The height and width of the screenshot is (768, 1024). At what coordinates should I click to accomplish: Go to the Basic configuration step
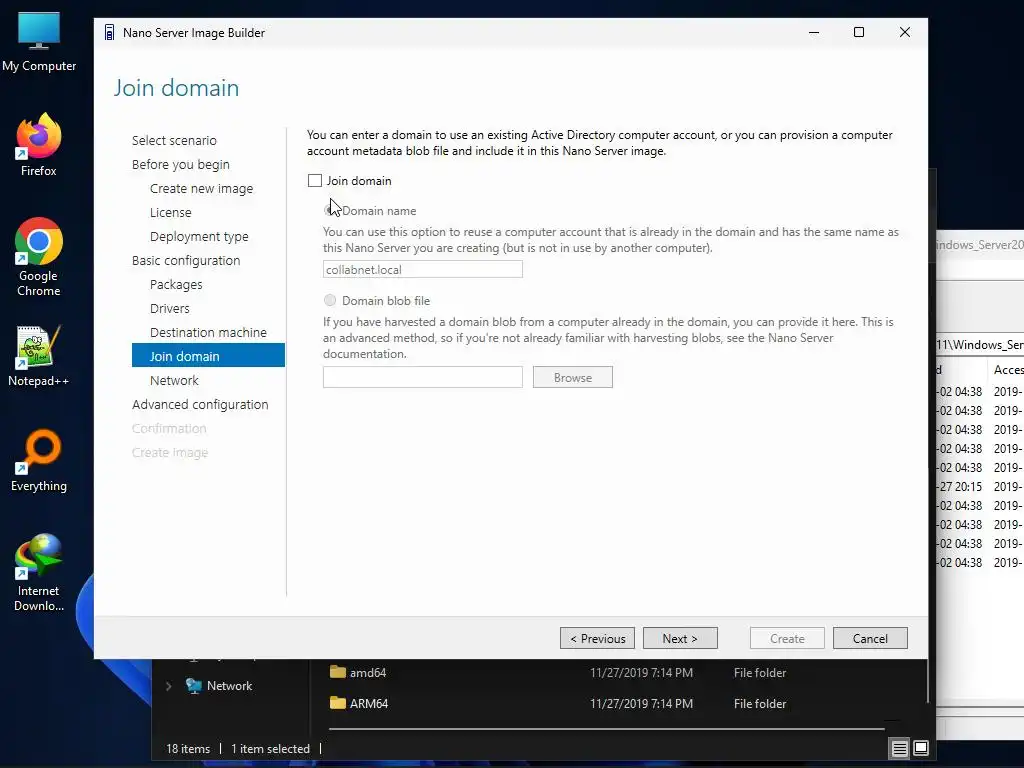186,261
